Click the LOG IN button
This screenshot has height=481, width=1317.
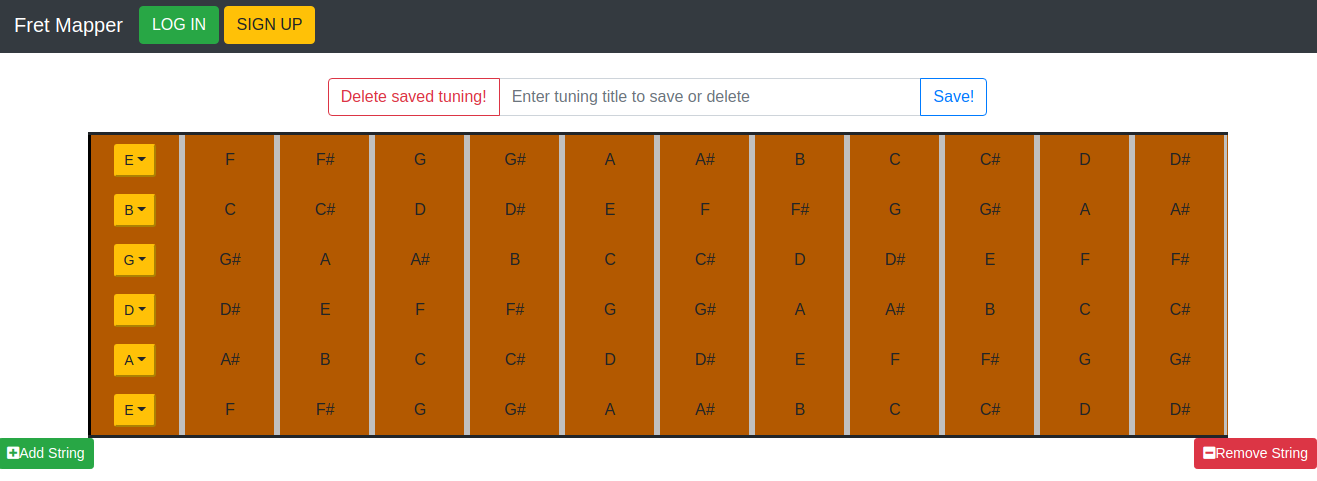(x=178, y=25)
